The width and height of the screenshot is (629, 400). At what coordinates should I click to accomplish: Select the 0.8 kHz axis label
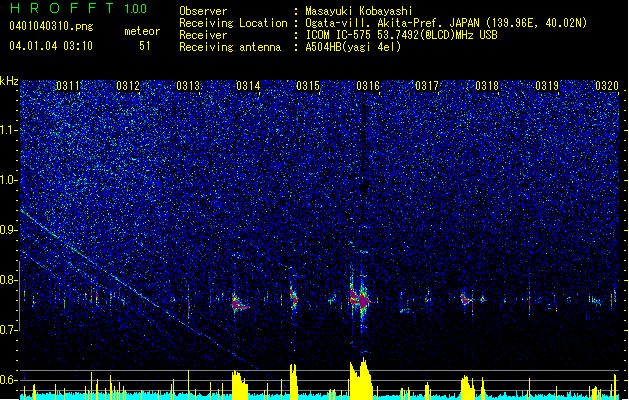(x=9, y=280)
